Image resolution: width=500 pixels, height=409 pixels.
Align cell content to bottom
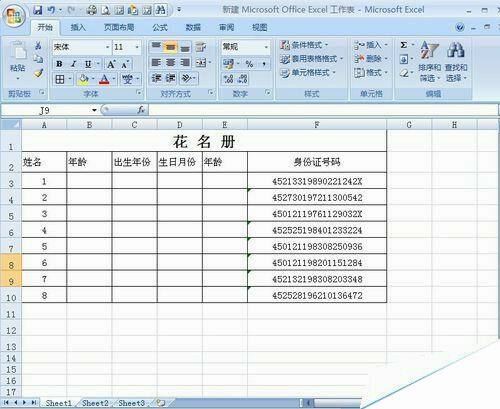click(x=185, y=47)
